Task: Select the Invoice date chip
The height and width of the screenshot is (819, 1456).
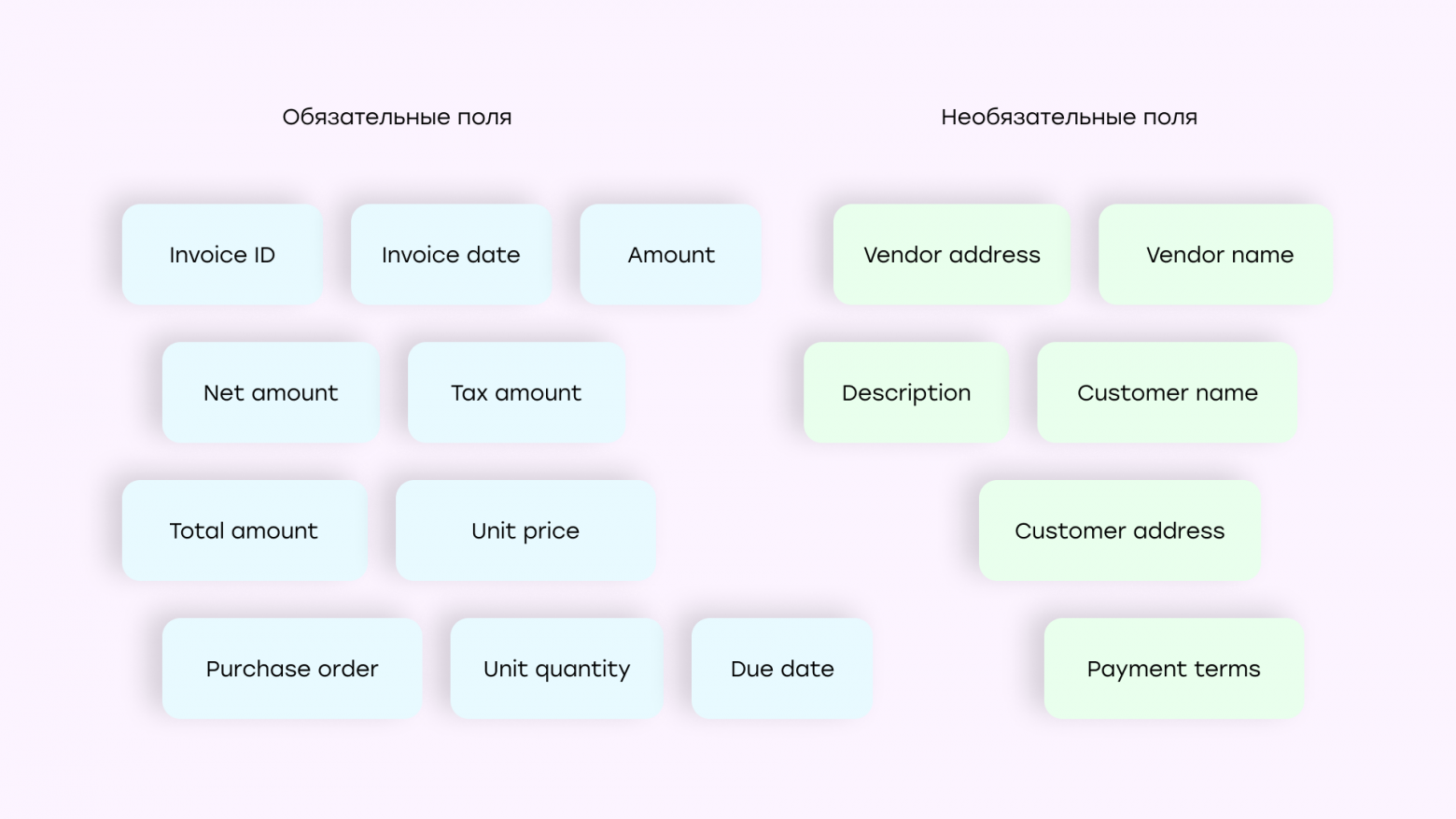Action: (451, 255)
